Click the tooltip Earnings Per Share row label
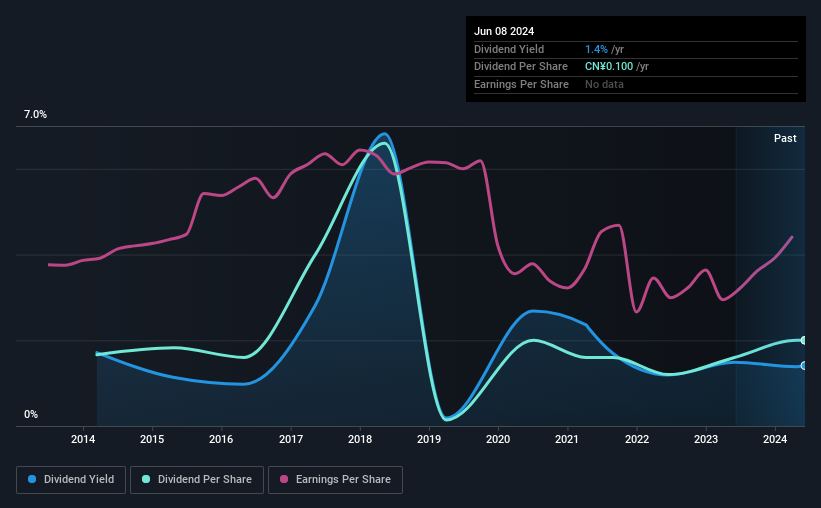The height and width of the screenshot is (508, 821). pyautogui.click(x=522, y=84)
